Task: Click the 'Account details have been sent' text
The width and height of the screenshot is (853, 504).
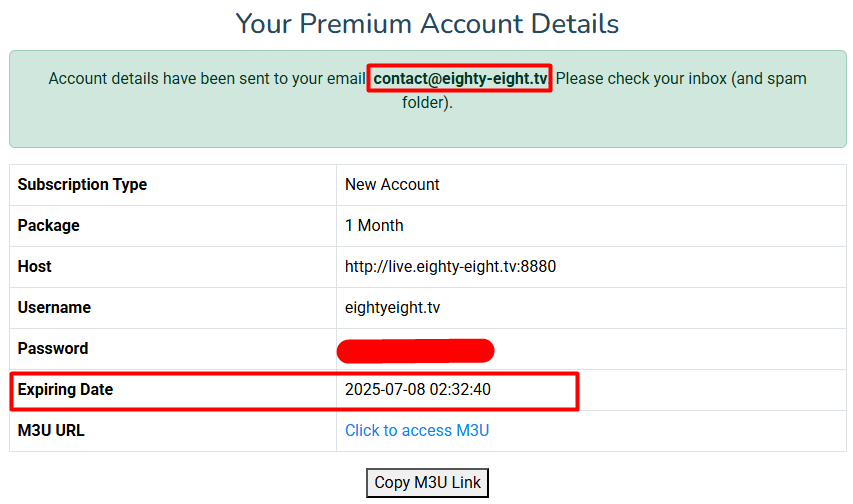Action: pos(207,78)
